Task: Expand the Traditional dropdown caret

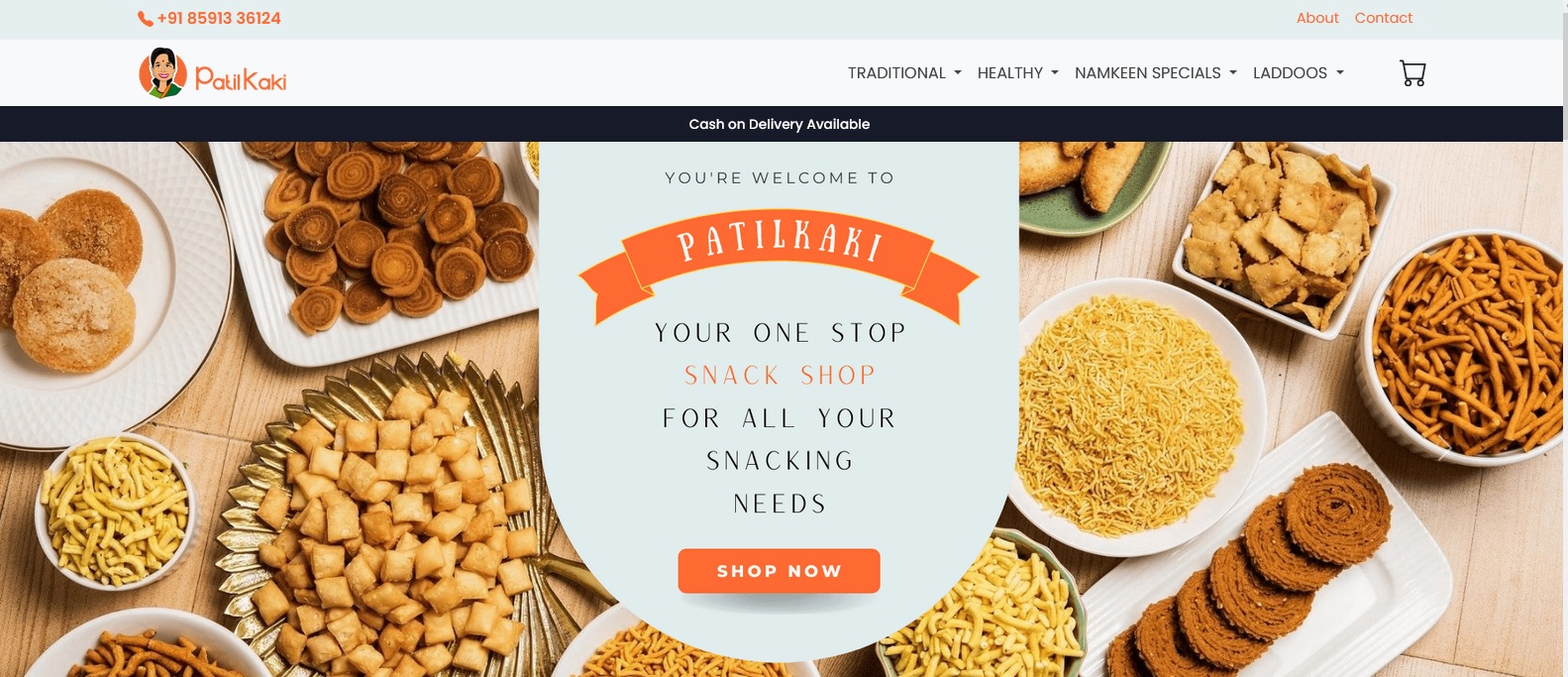Action: 958,73
